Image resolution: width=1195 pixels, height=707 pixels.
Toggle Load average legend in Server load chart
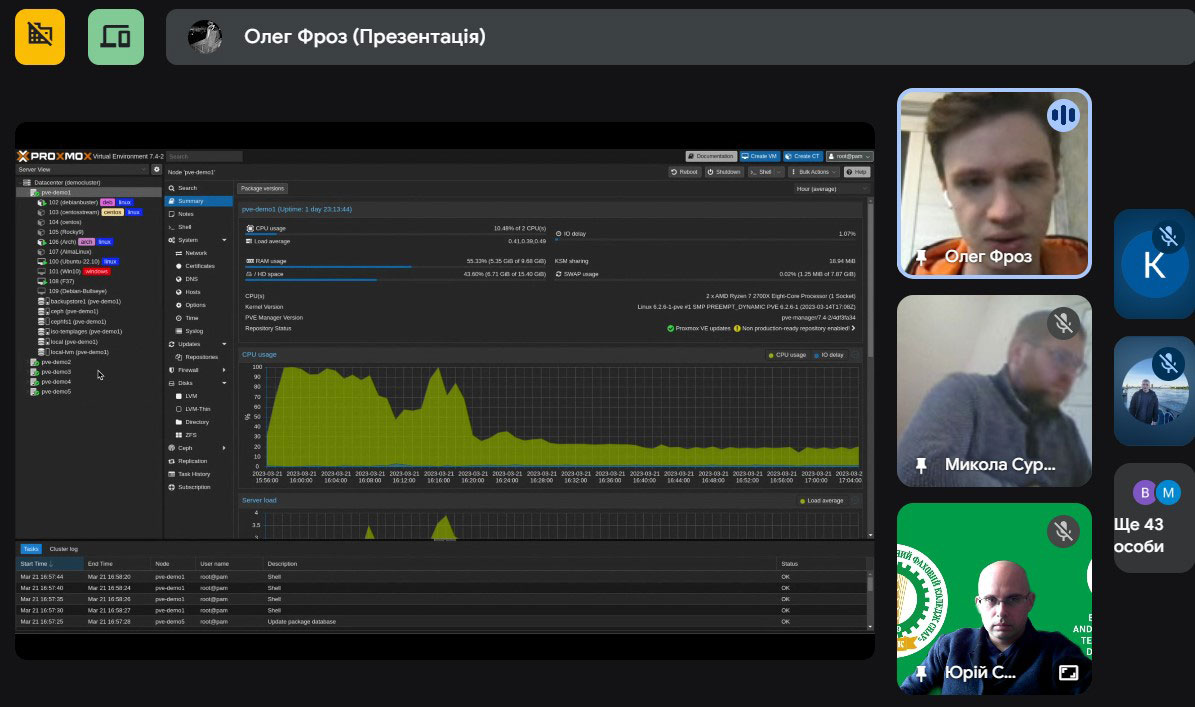point(825,501)
